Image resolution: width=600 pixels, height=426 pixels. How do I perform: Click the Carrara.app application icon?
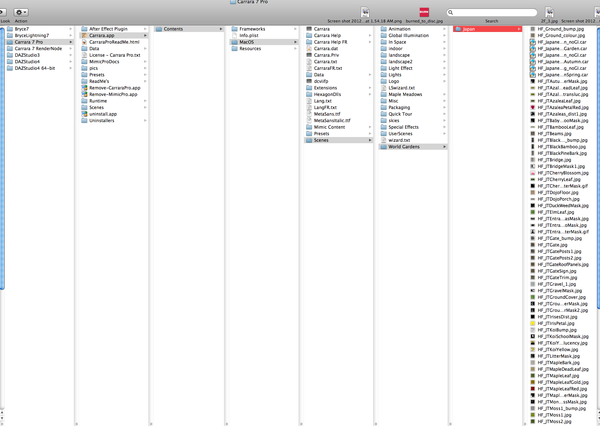point(85,35)
